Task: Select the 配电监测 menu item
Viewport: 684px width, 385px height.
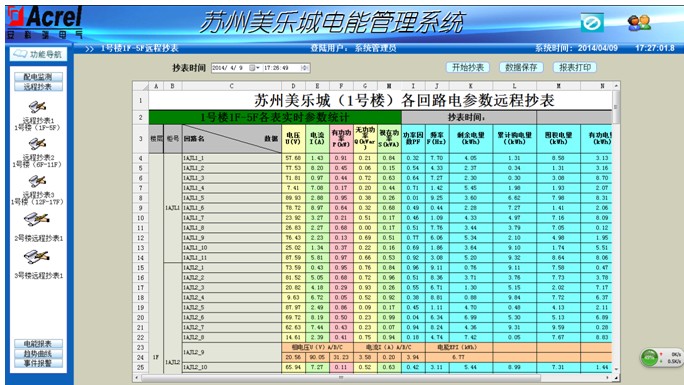Action: tap(38, 77)
